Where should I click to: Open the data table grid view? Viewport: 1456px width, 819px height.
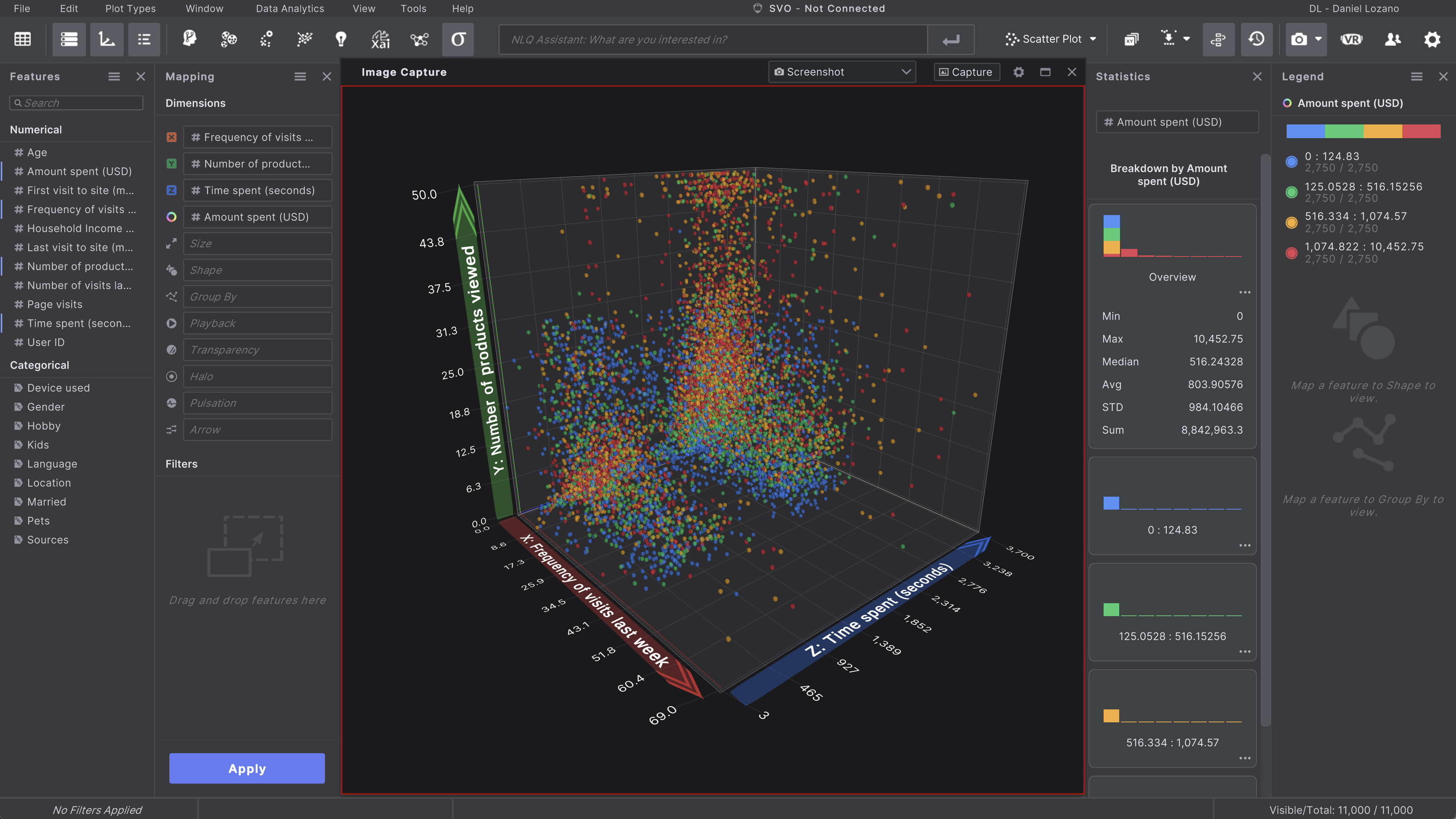tap(22, 39)
